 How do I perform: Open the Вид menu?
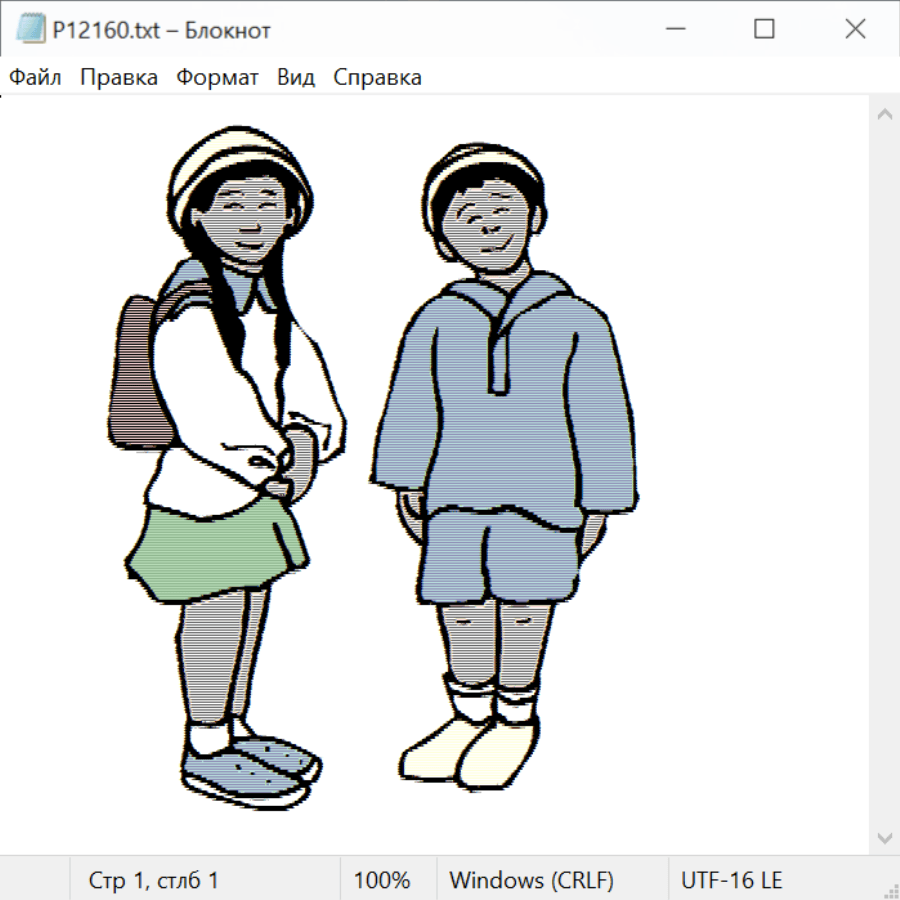tap(296, 78)
